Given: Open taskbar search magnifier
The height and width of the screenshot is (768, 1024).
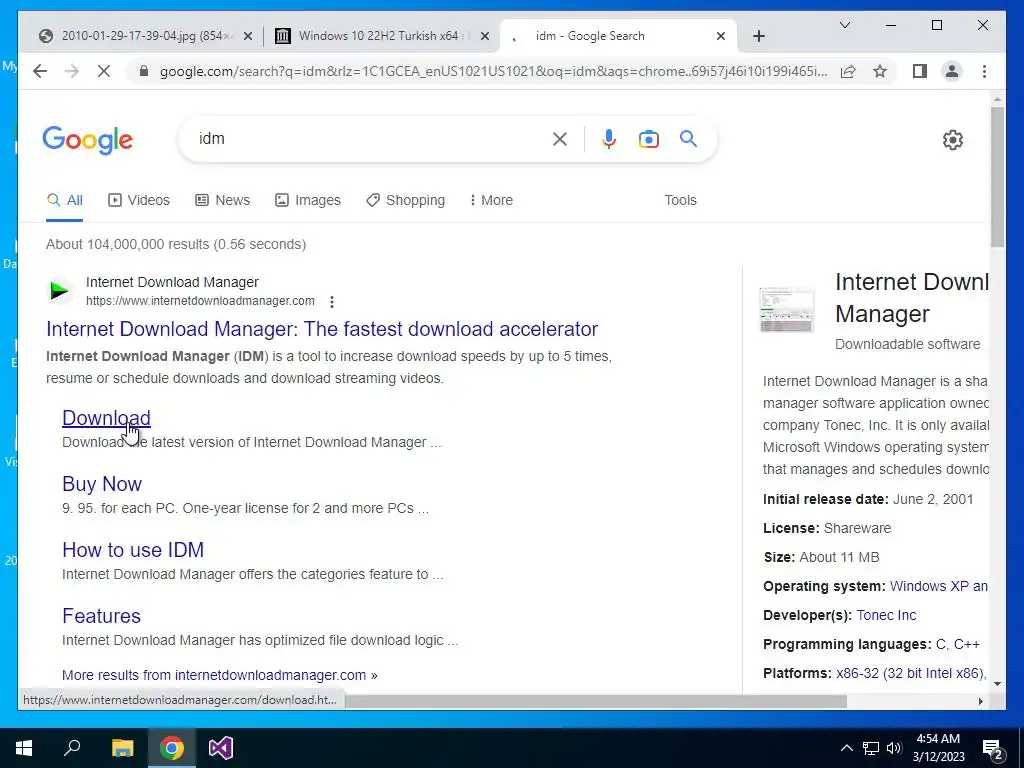Looking at the screenshot, I should 72,747.
